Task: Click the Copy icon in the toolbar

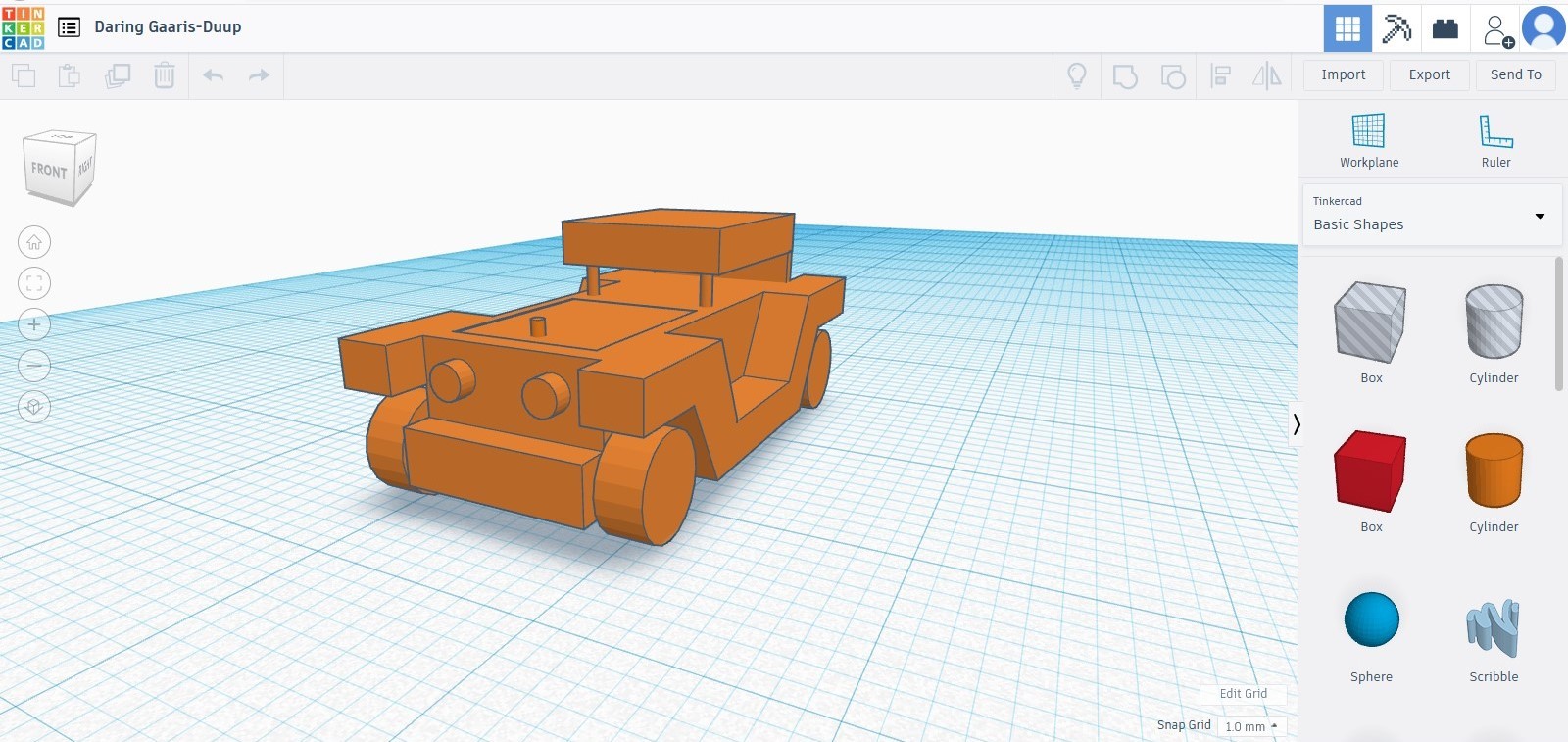Action: click(24, 75)
